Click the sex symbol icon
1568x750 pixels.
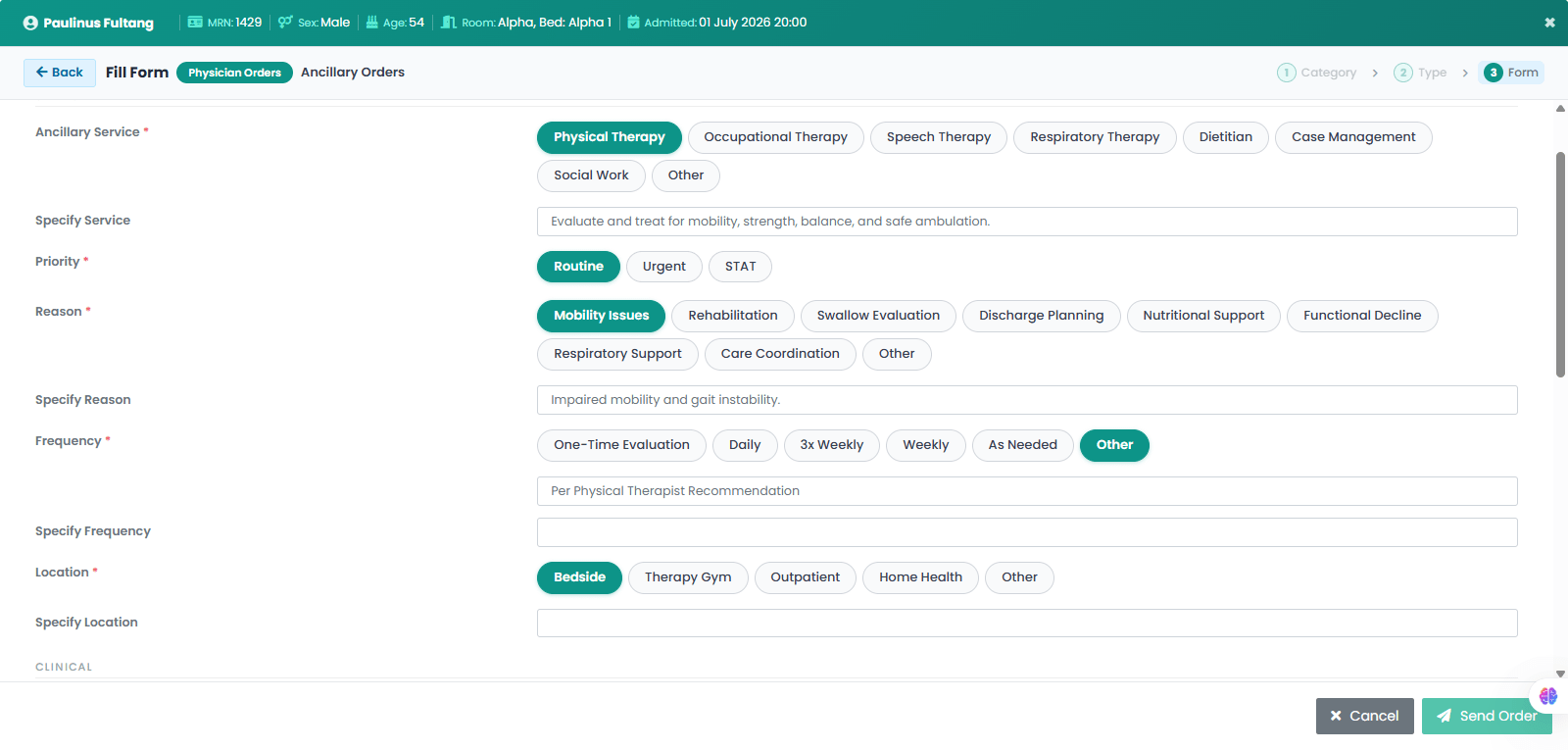[285, 22]
